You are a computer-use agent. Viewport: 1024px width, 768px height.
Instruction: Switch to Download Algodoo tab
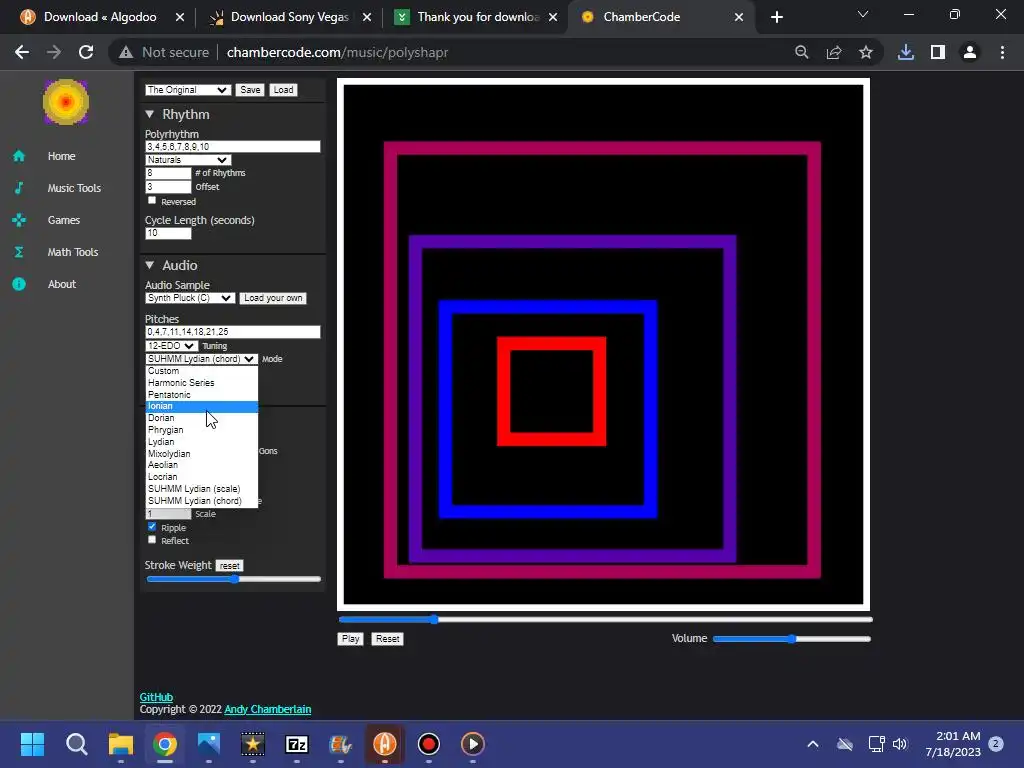100,17
